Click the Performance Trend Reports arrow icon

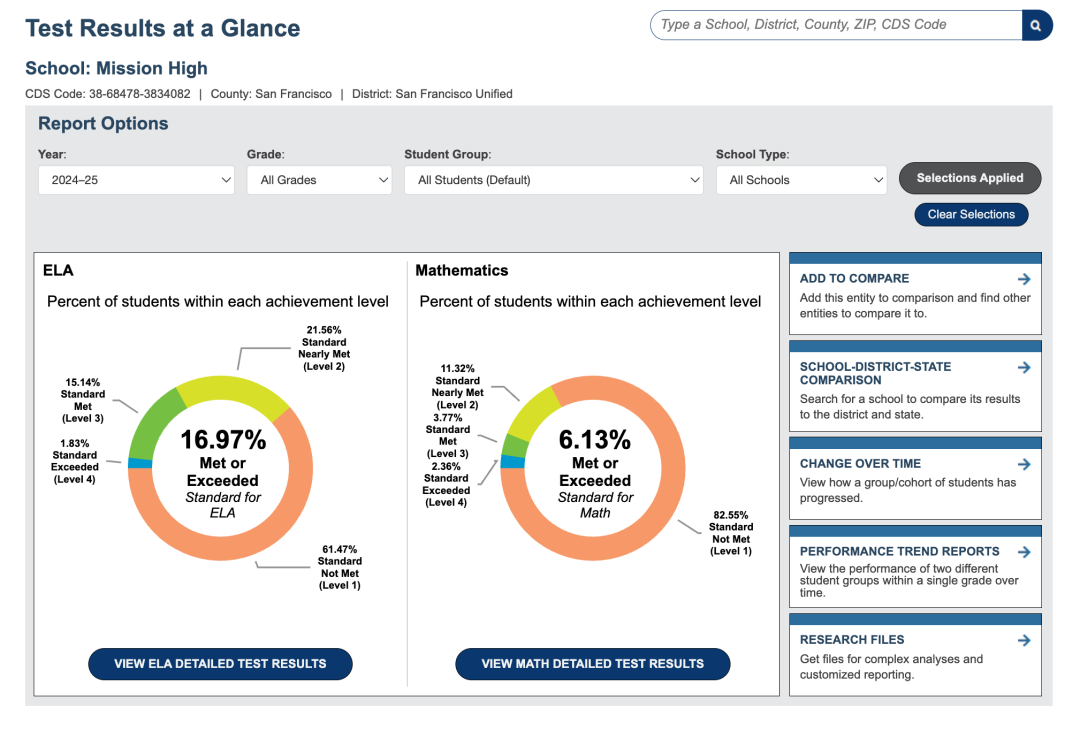(1024, 552)
